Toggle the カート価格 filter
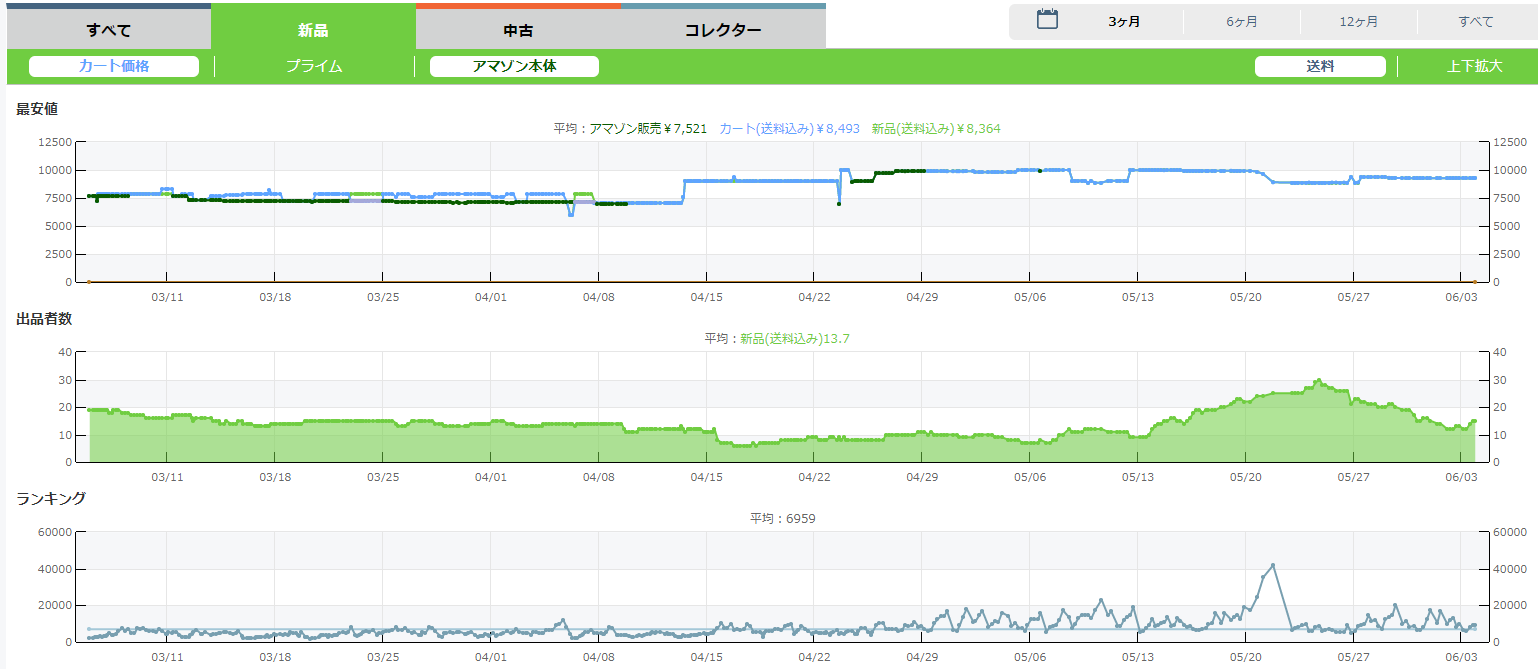Viewport: 1538px width, 669px height. 114,66
